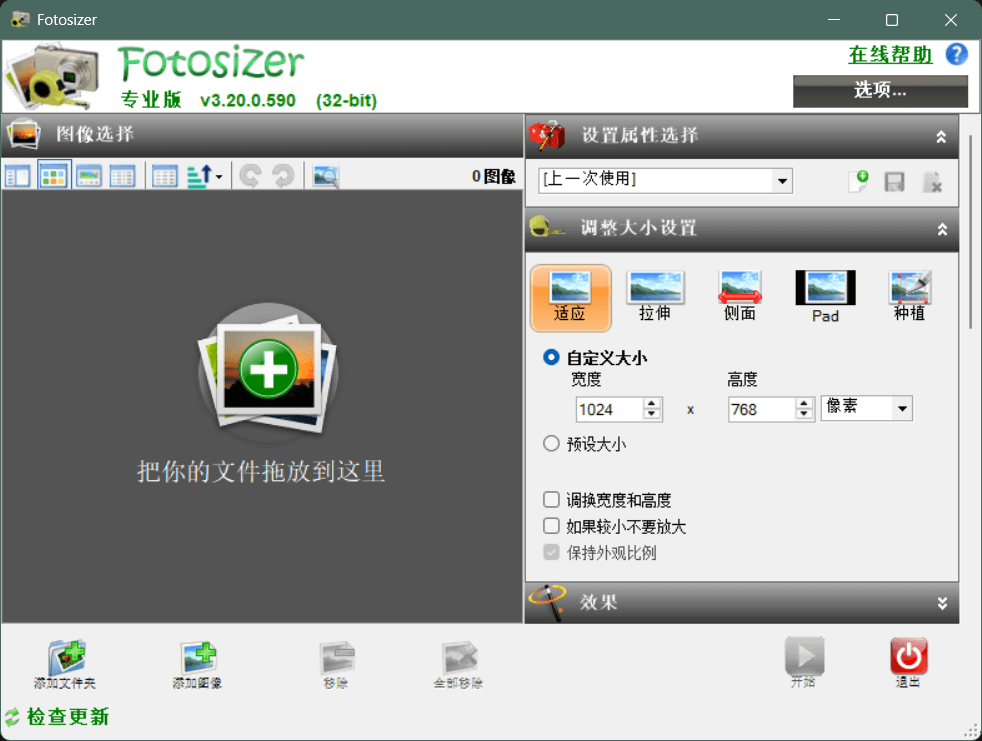The width and height of the screenshot is (982, 741).
Task: Click the 检查更新 check updates link
Action: click(67, 717)
